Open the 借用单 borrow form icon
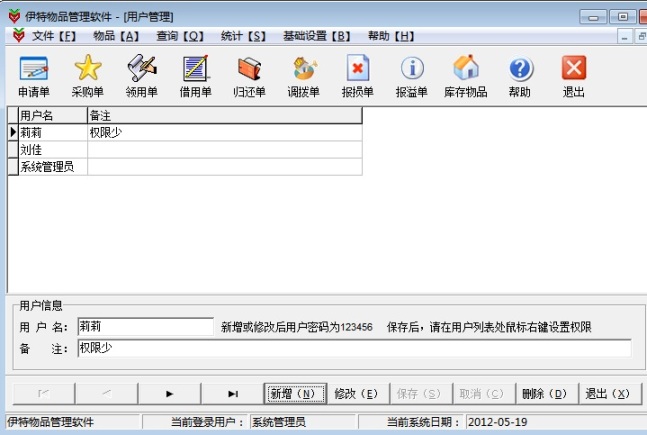The image size is (647, 435). 196,76
